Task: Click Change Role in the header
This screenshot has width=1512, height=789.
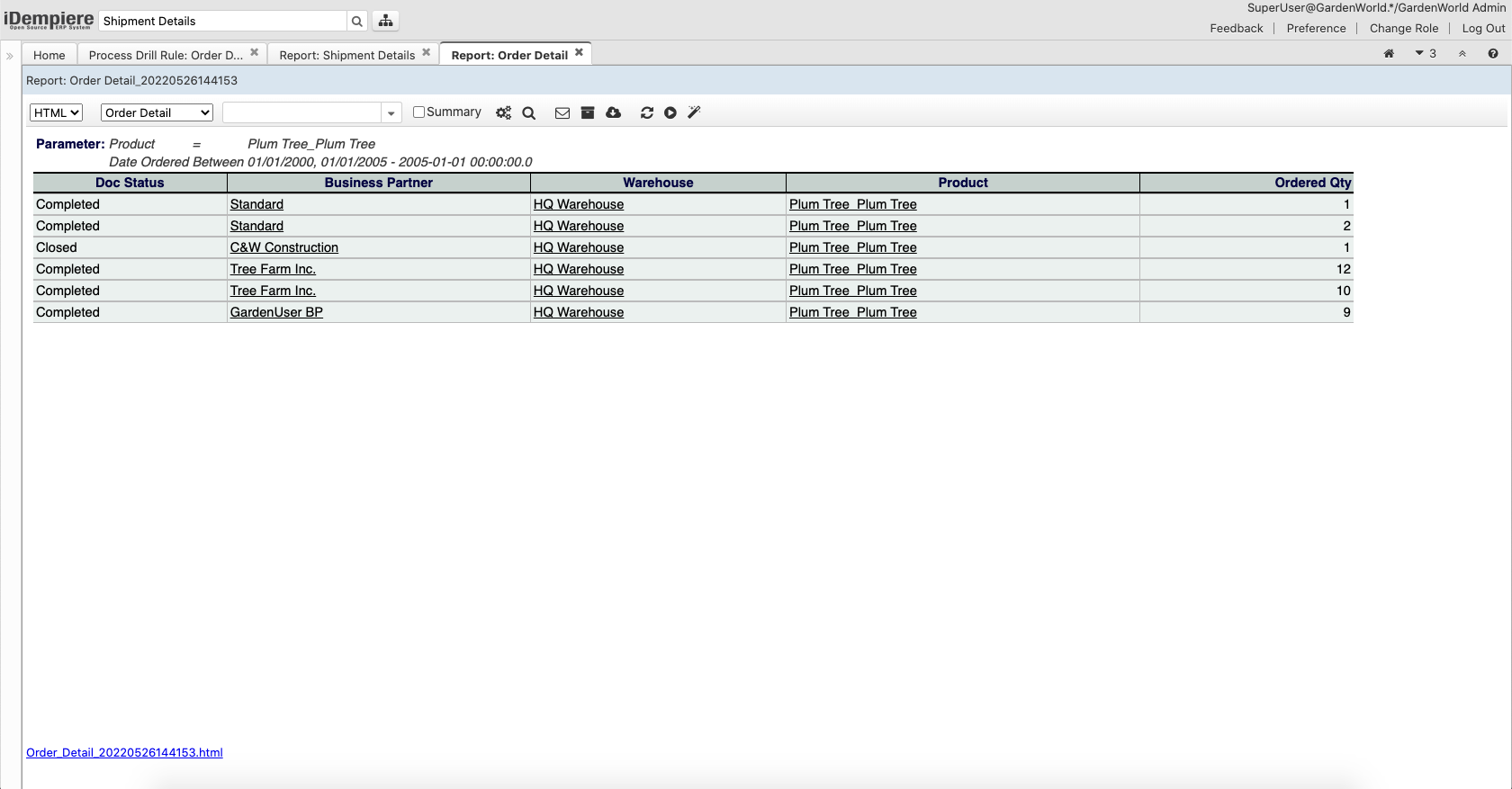Action: [x=1403, y=28]
